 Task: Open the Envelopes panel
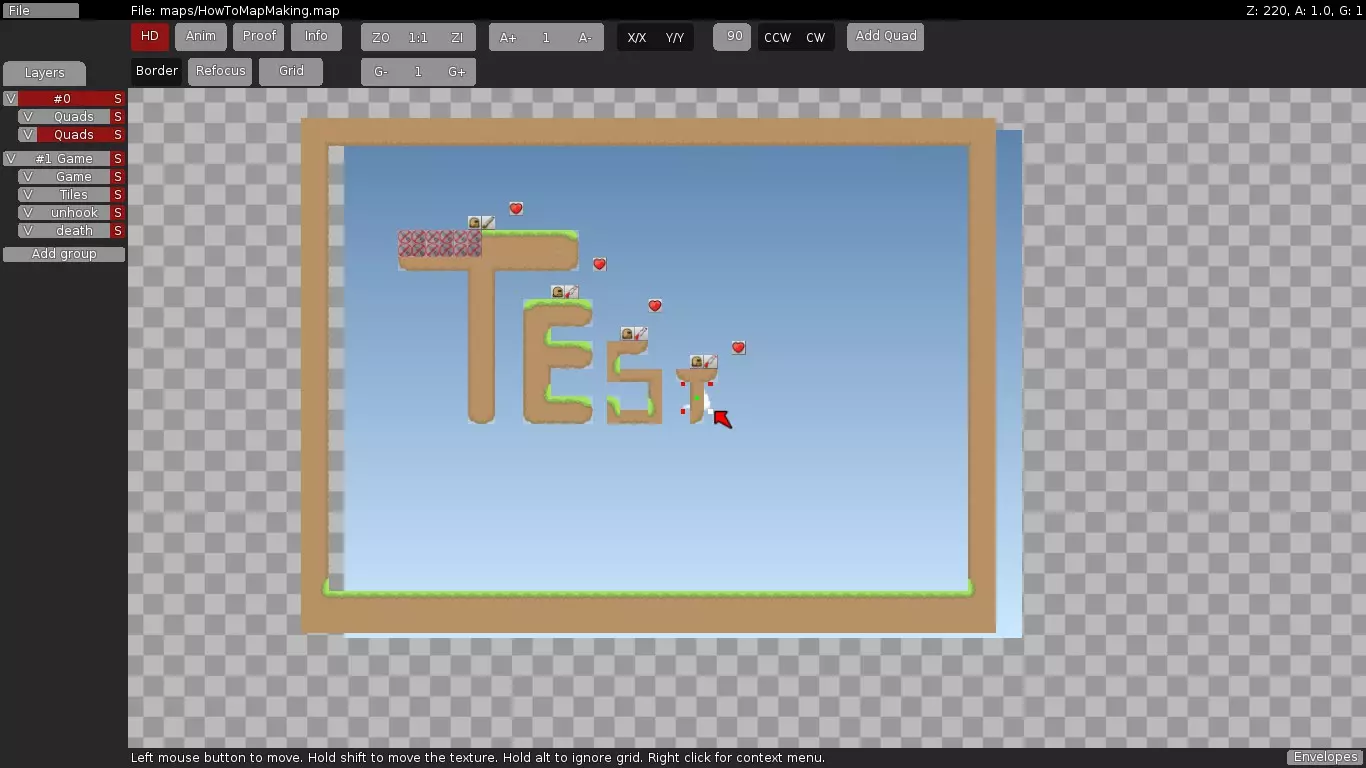click(x=1325, y=758)
